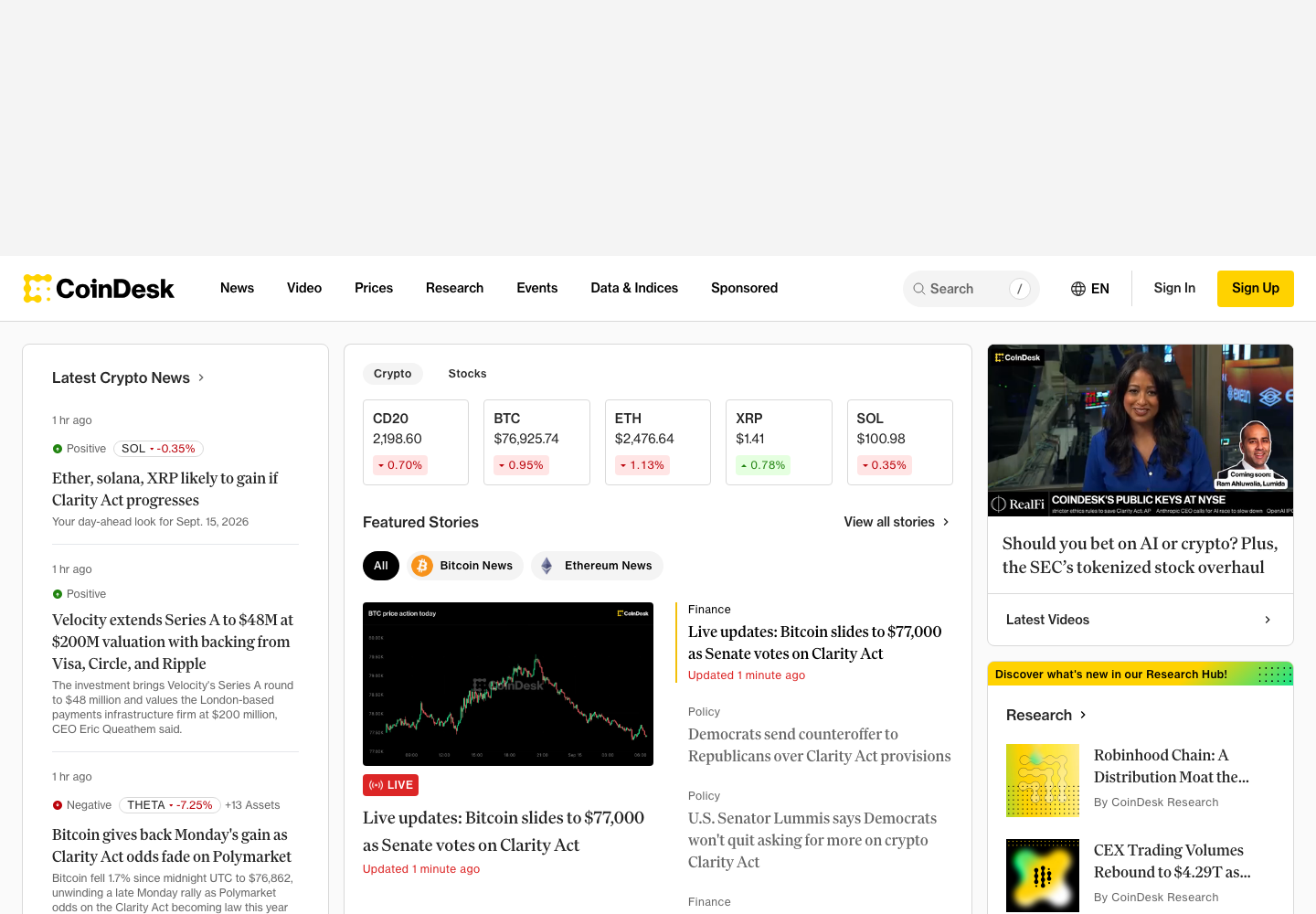Open CEX Trading Volumes research thumbnail

1043,876
